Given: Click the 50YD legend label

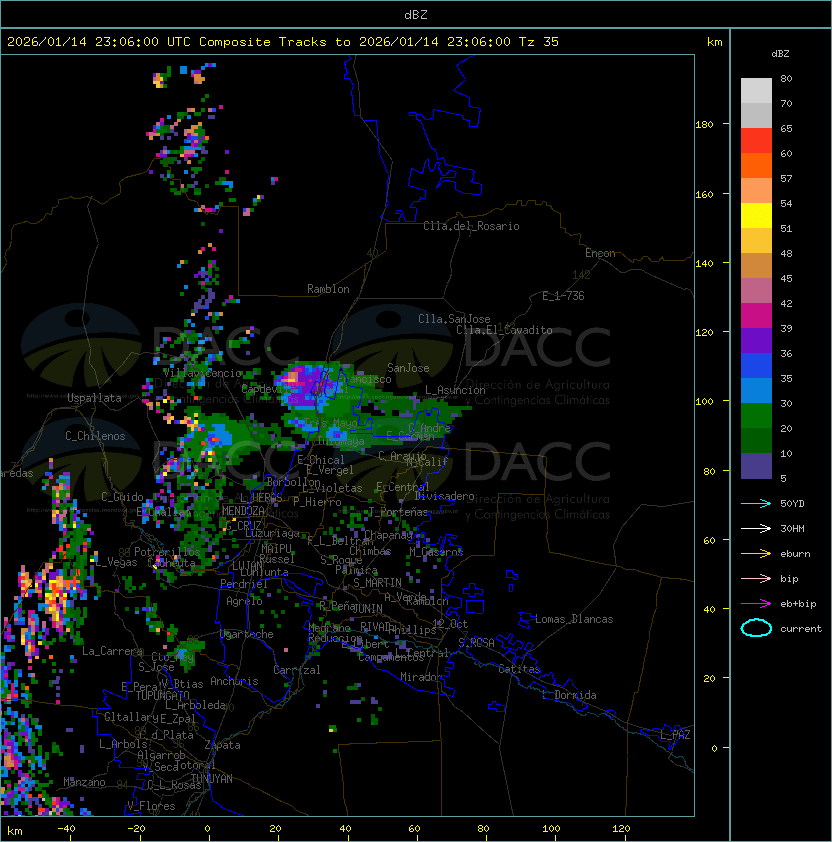Looking at the screenshot, I should [792, 503].
